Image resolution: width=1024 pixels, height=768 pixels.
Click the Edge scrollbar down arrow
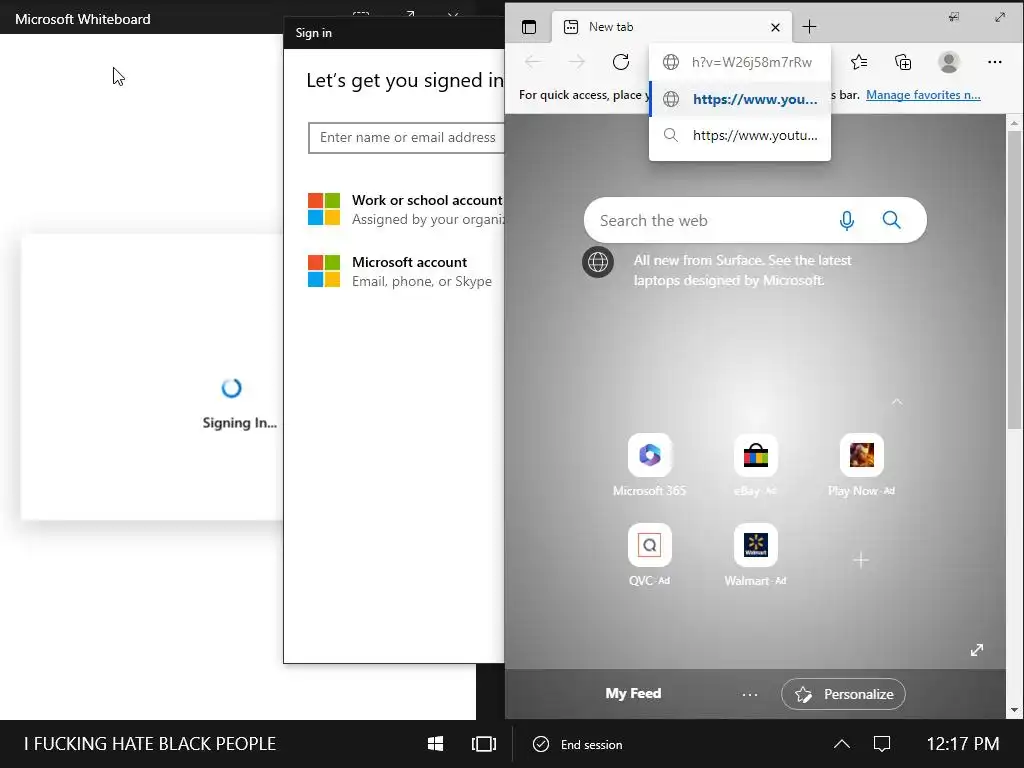(1014, 710)
